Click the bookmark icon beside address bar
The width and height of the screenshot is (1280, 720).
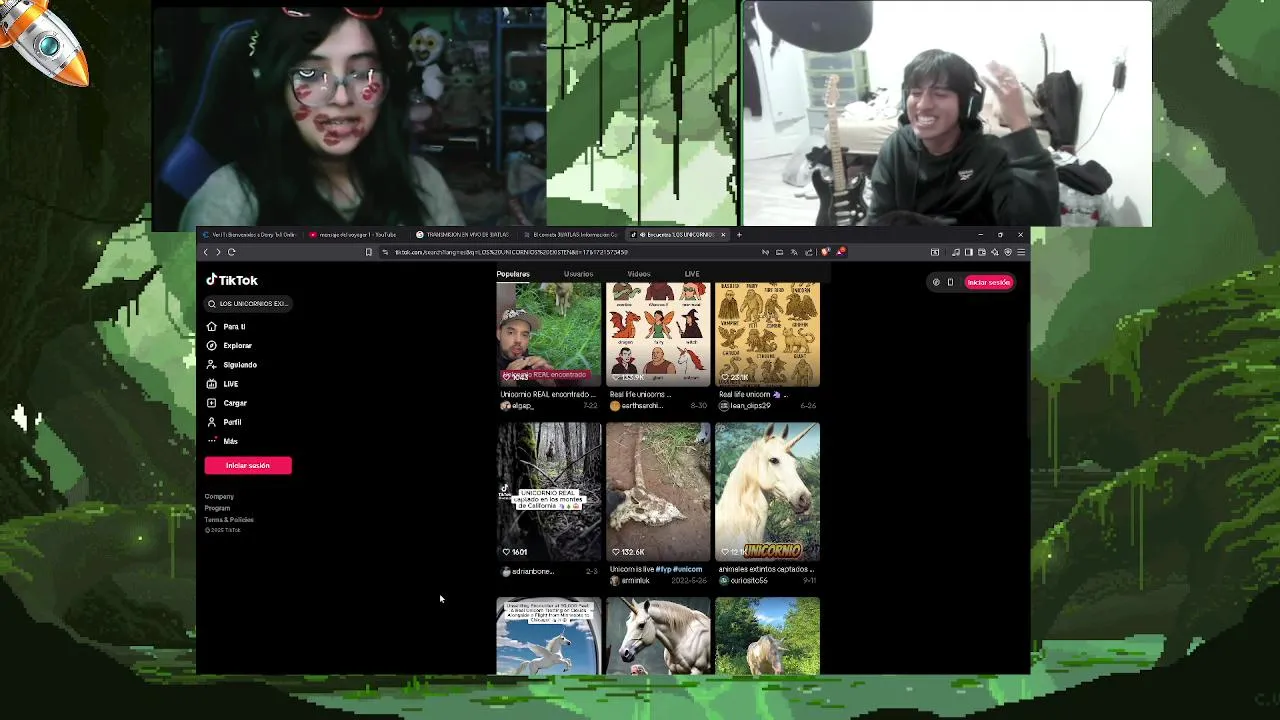(x=368, y=252)
